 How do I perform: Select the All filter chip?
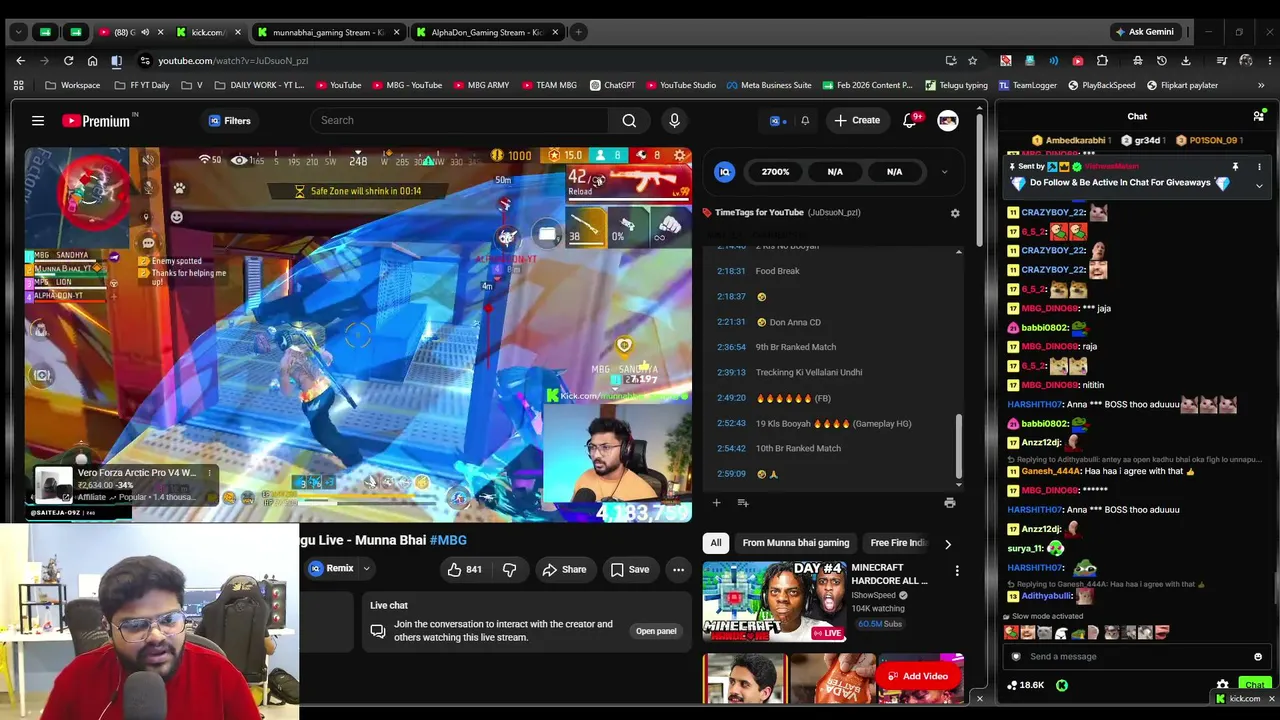point(716,543)
